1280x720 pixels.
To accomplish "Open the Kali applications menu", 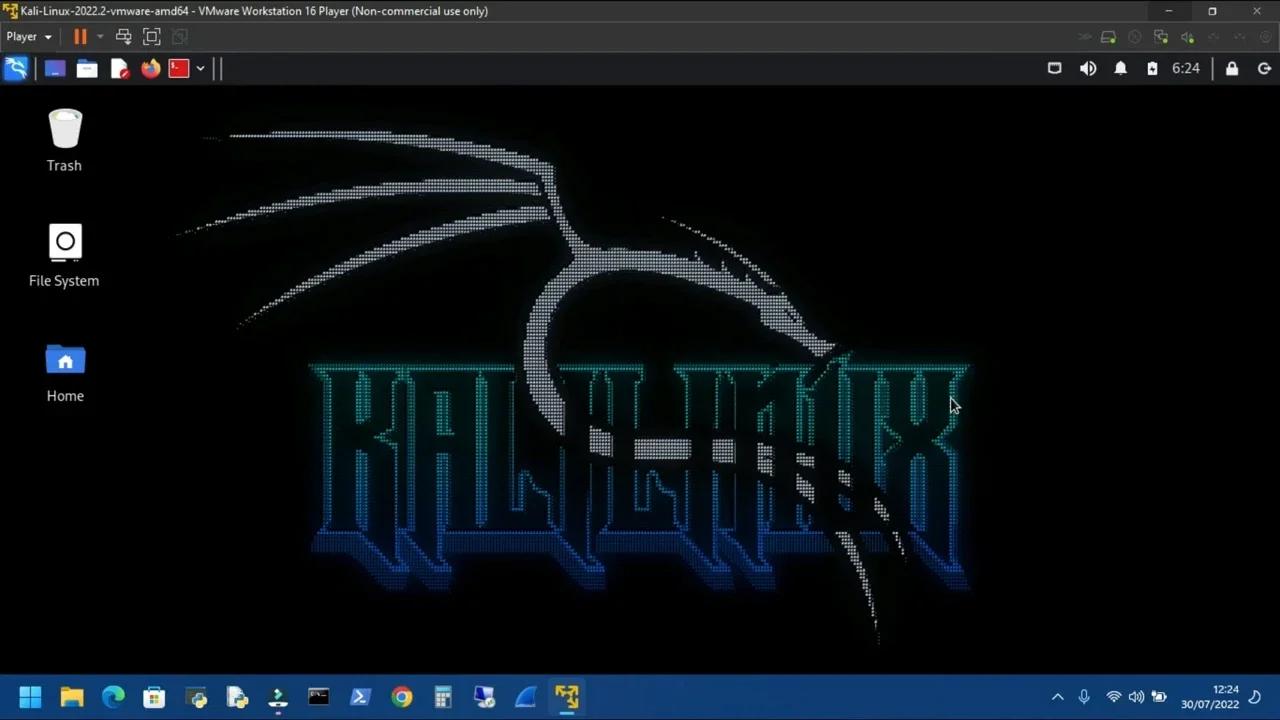I will point(16,68).
